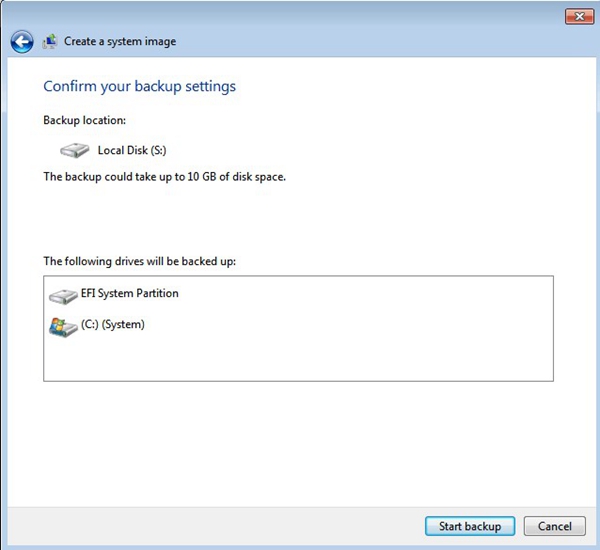Cancel the system image wizard
The image size is (600, 550).
[554, 526]
